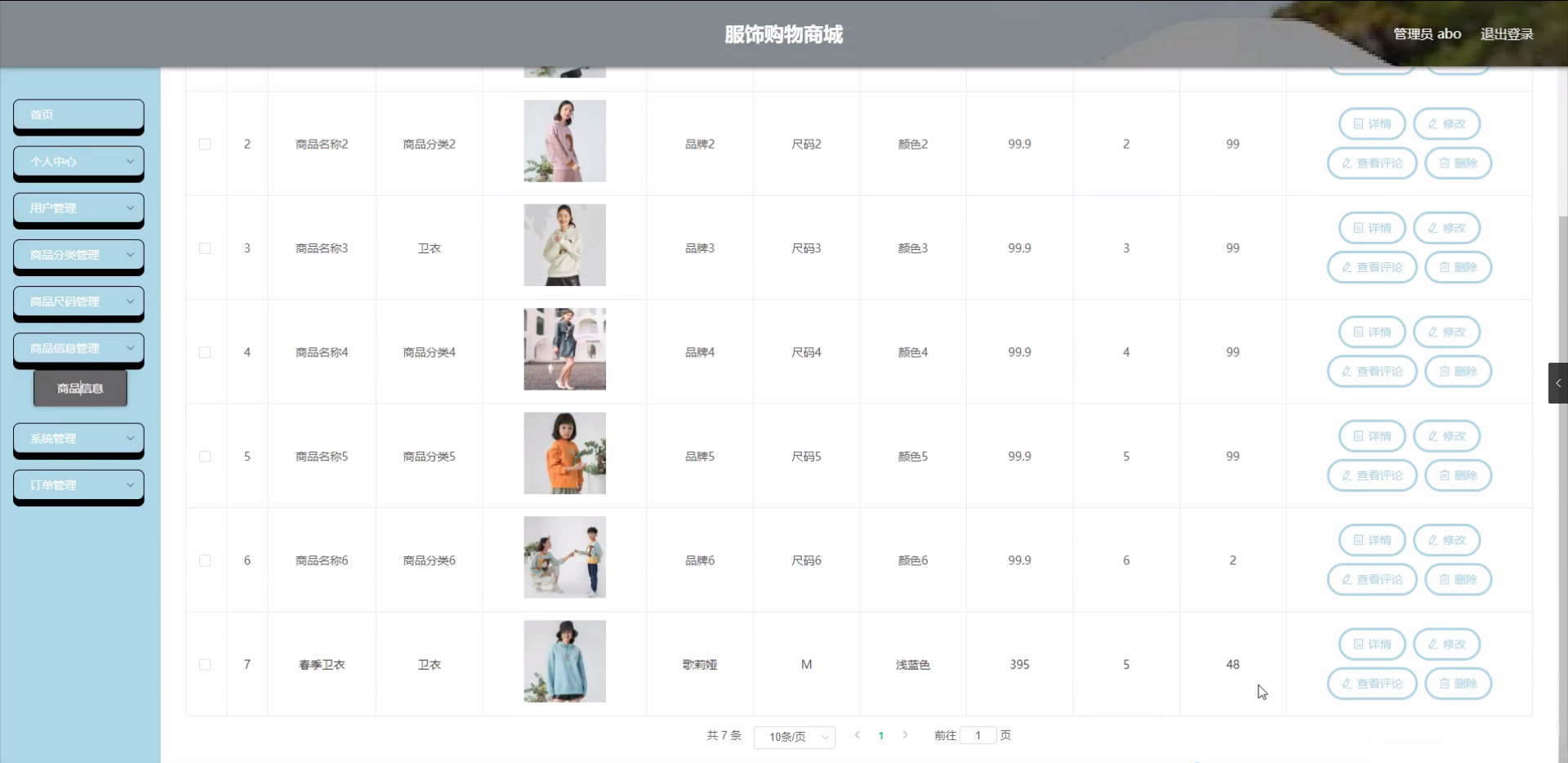This screenshot has width=1568, height=763.
Task: Click 删除 for row 5 商品名称5
Action: coord(1458,475)
